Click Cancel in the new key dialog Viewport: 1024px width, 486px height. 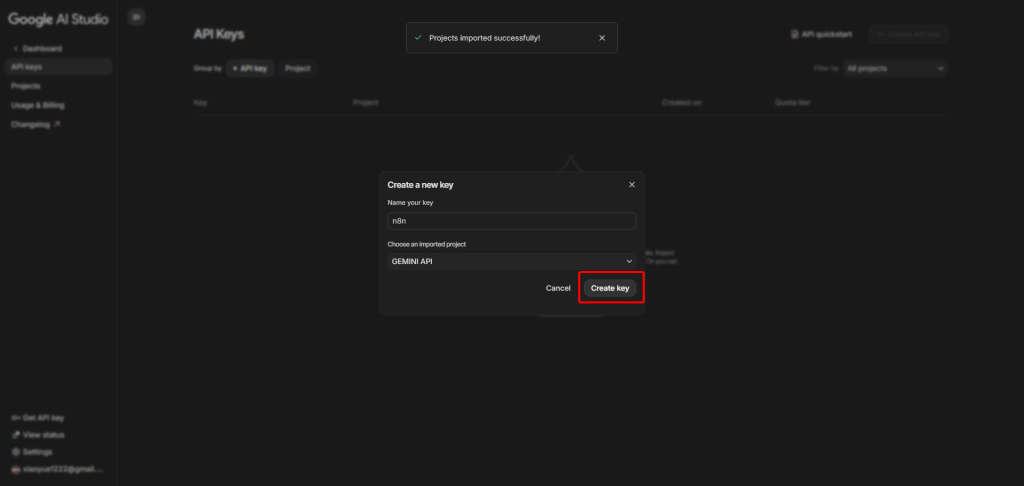[558, 288]
